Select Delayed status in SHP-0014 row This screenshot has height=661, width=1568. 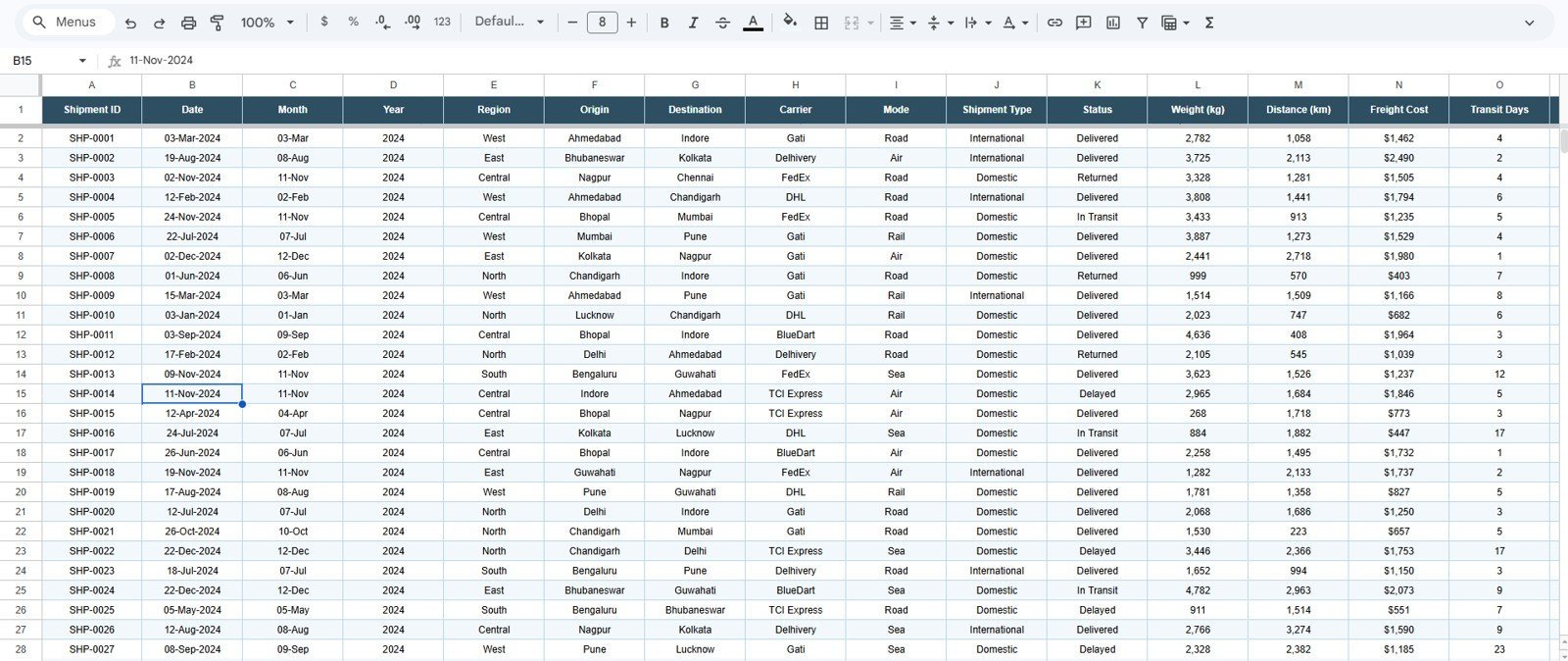(x=1098, y=393)
